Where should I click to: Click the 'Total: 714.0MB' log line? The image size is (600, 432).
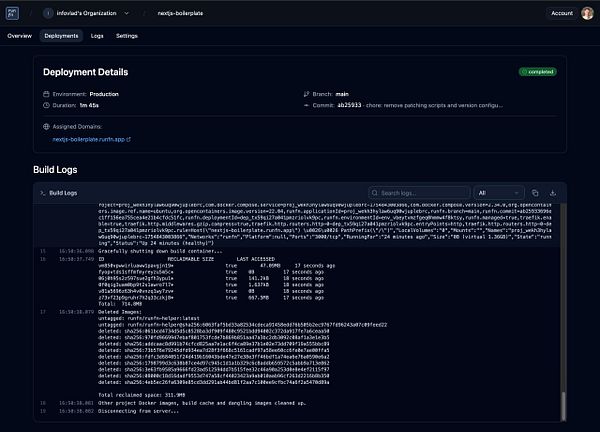120,304
